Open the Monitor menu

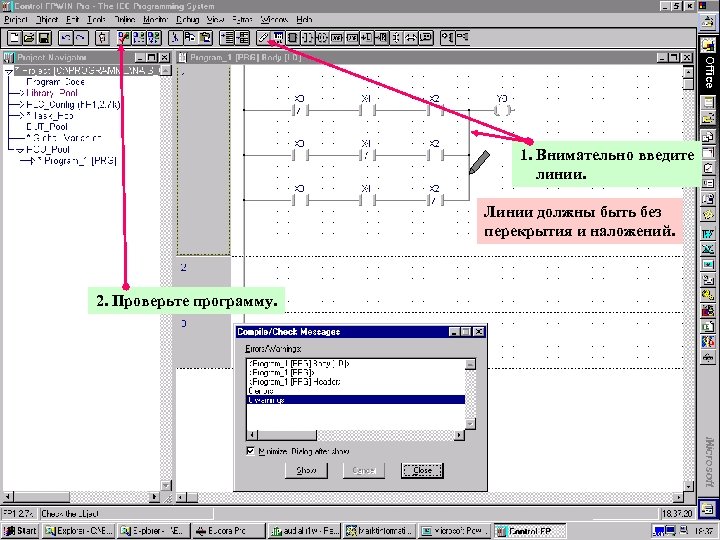[156, 19]
